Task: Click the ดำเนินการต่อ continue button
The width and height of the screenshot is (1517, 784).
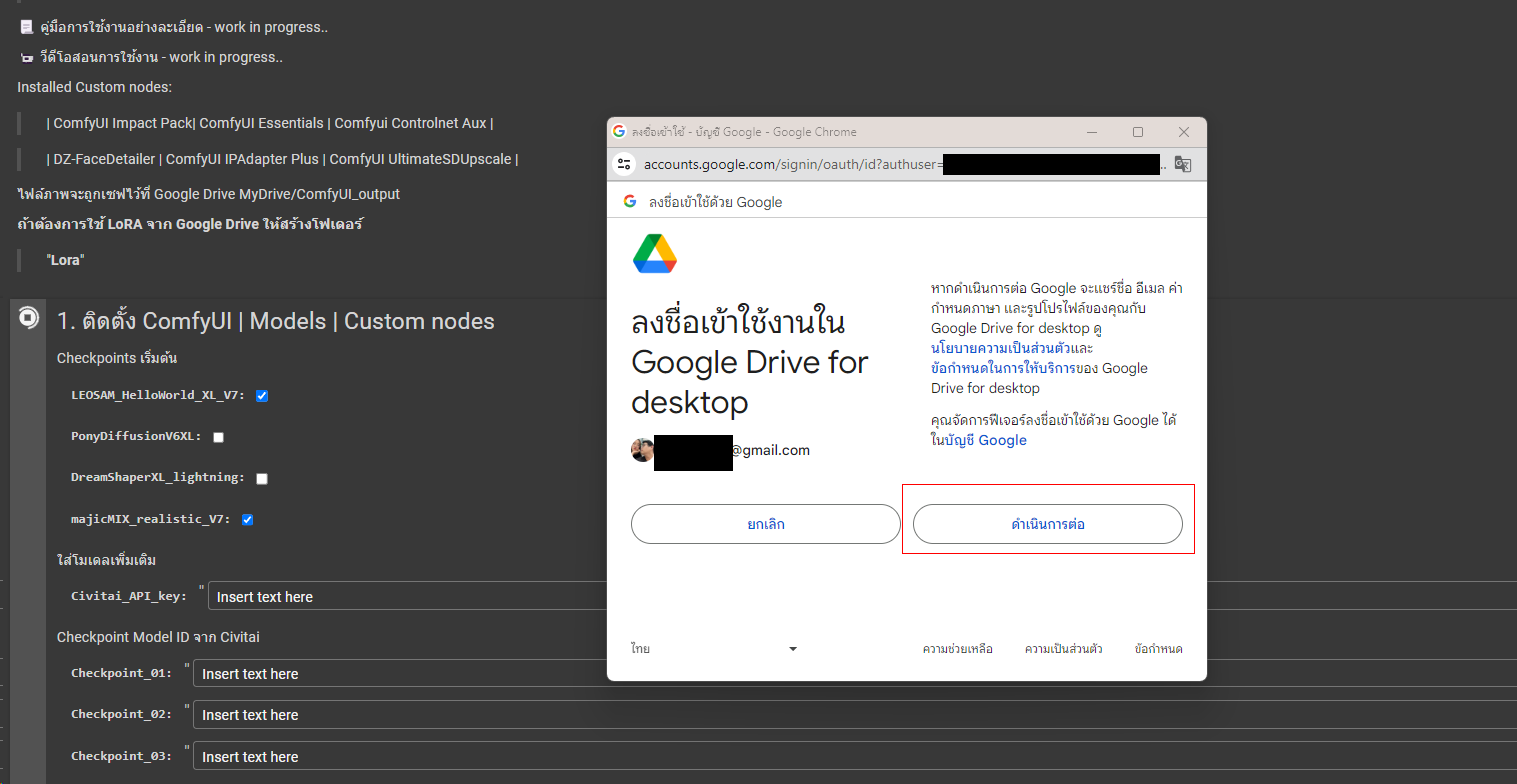Action: pyautogui.click(x=1048, y=524)
